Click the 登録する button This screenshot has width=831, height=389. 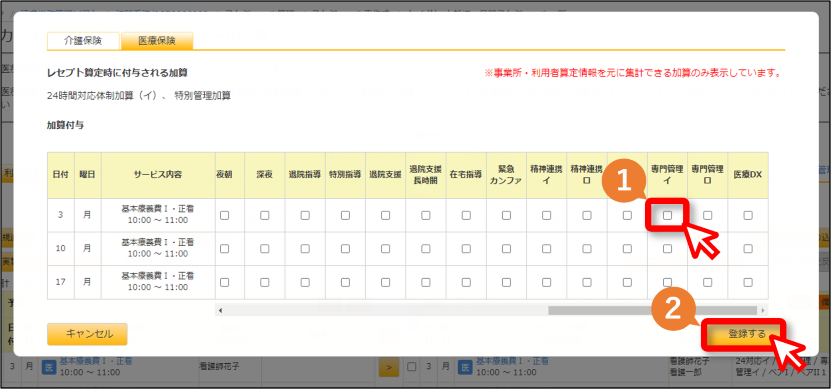(742, 334)
